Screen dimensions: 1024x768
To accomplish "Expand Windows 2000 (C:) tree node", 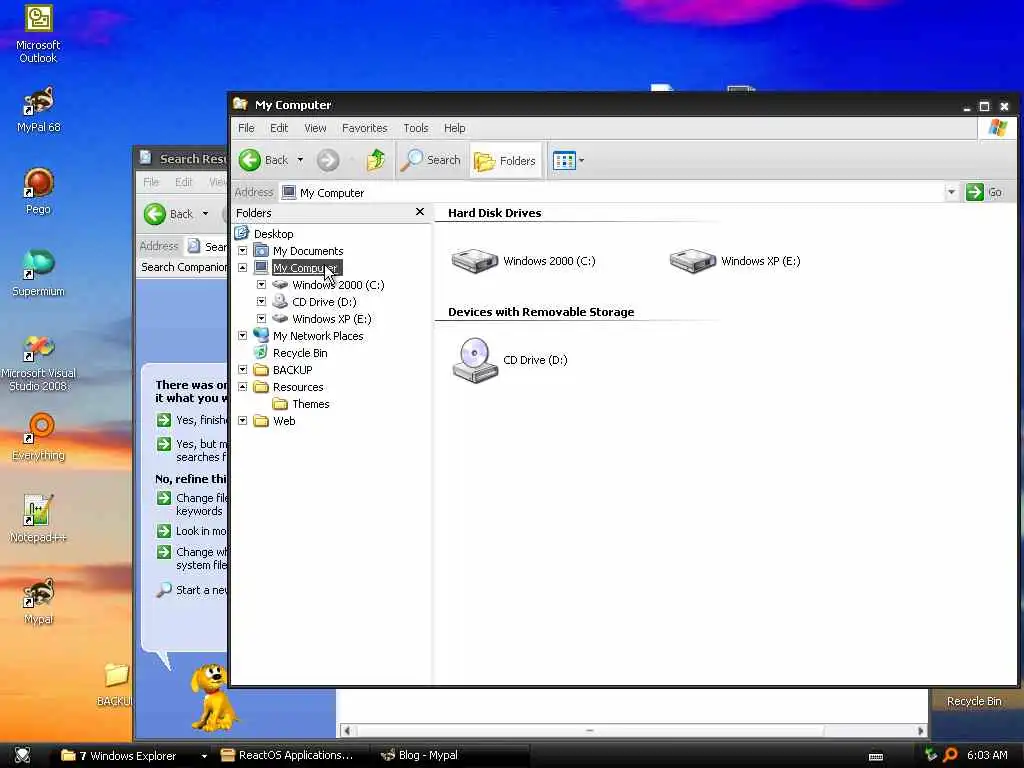I will [261, 285].
